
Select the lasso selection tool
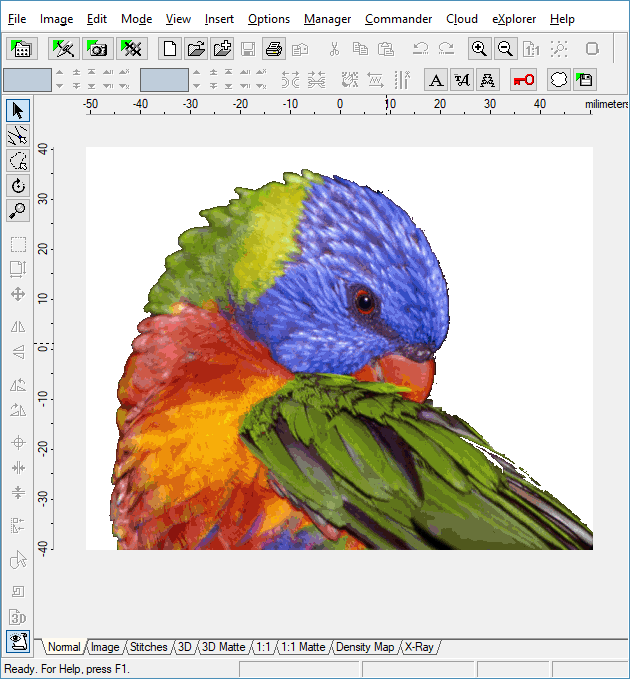coord(18,161)
